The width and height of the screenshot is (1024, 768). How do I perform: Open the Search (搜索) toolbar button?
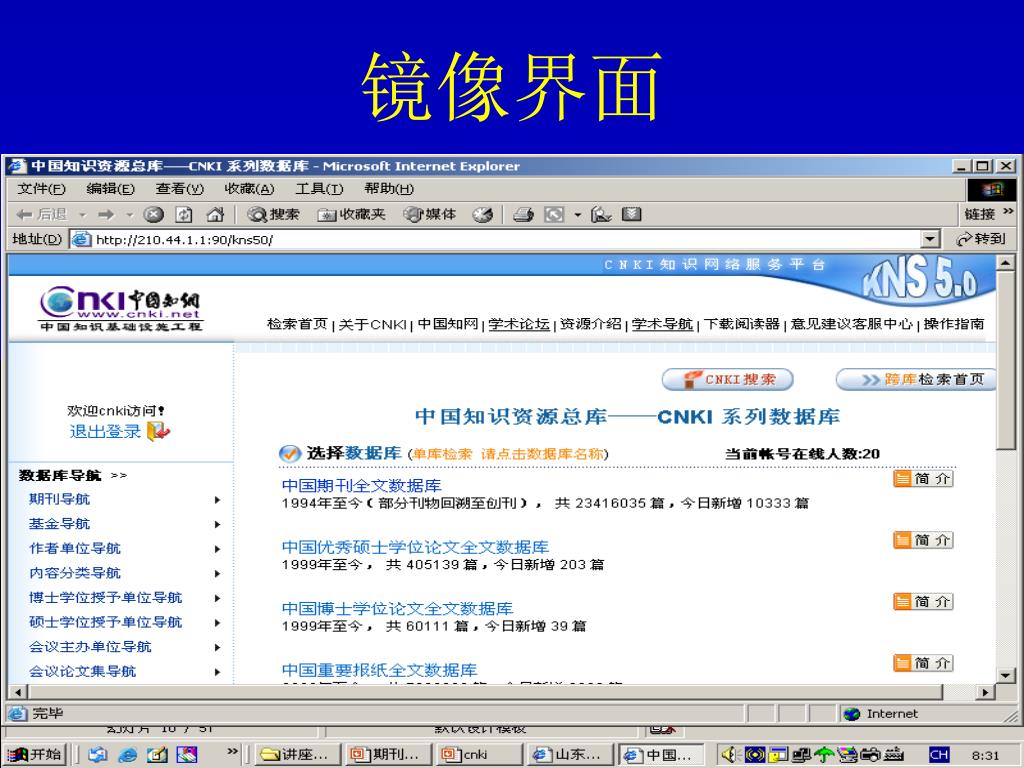click(273, 214)
